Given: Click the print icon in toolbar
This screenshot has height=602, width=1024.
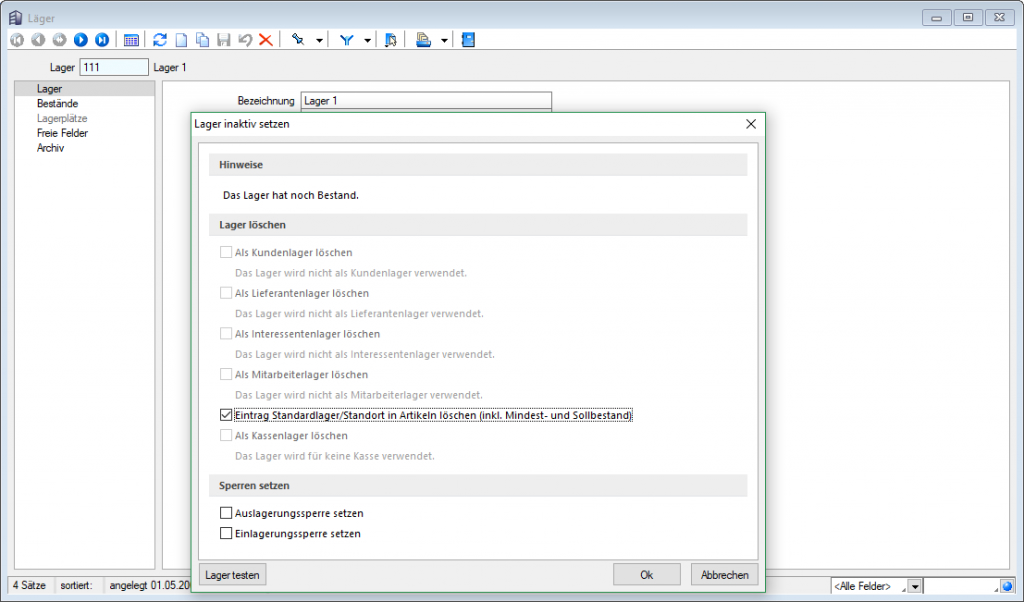Looking at the screenshot, I should pos(423,40).
